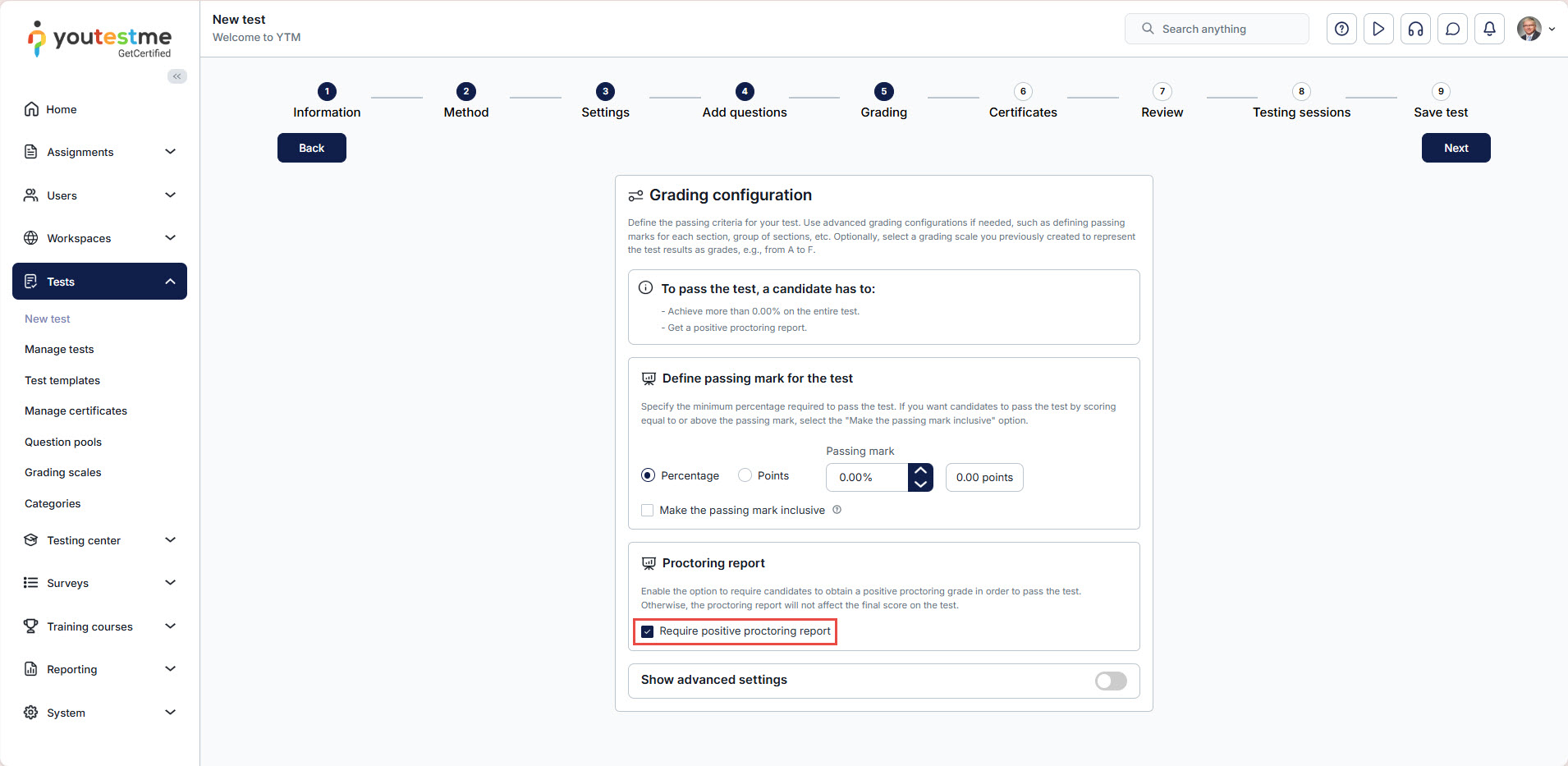Turn on Show advanced settings switch
This screenshot has width=1568, height=766.
coord(1111,681)
